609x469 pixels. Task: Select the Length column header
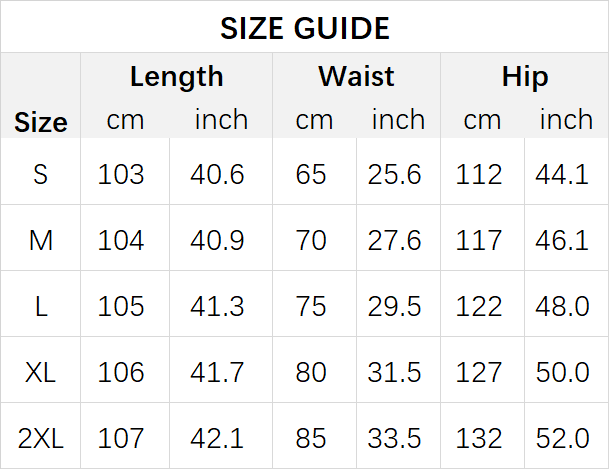tap(177, 76)
